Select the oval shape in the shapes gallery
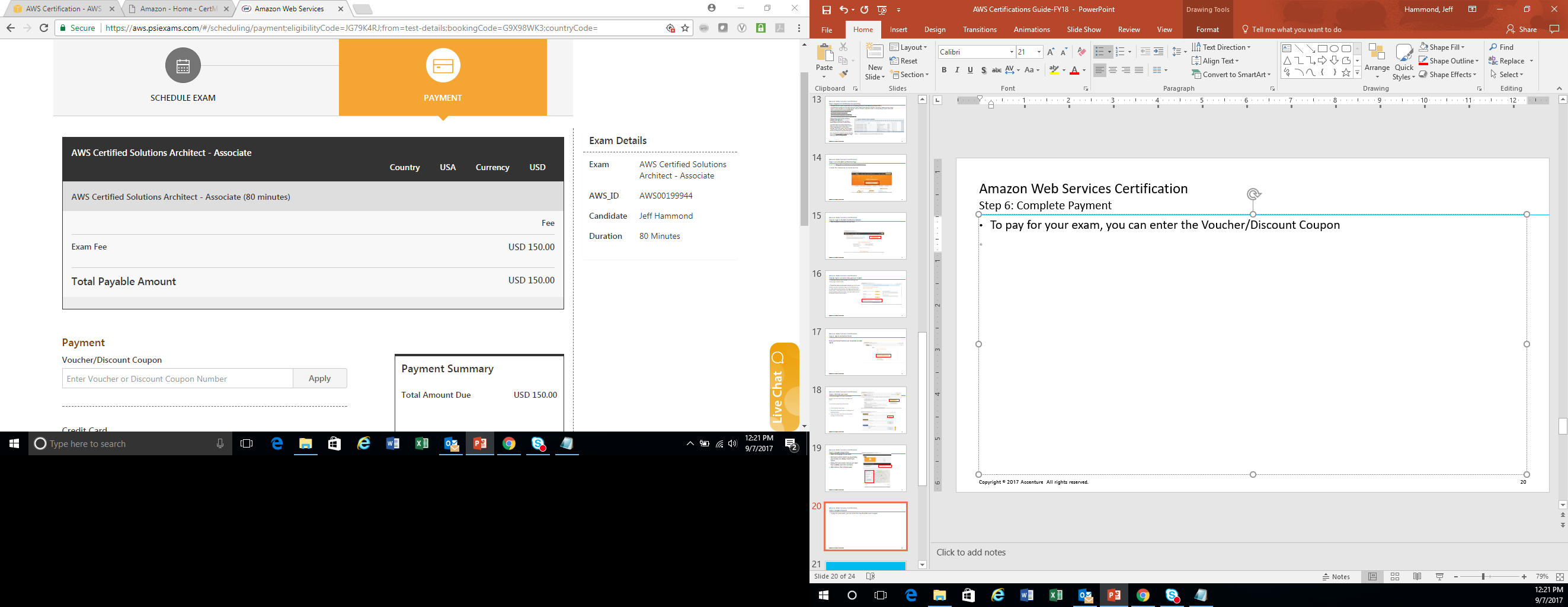Image resolution: width=1568 pixels, height=607 pixels. [1335, 49]
